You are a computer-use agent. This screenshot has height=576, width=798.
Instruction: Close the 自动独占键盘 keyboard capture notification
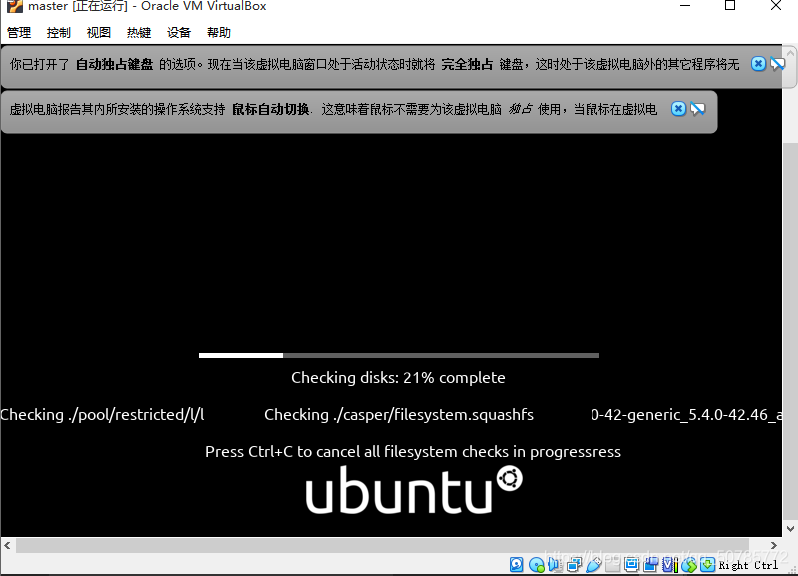coord(758,64)
